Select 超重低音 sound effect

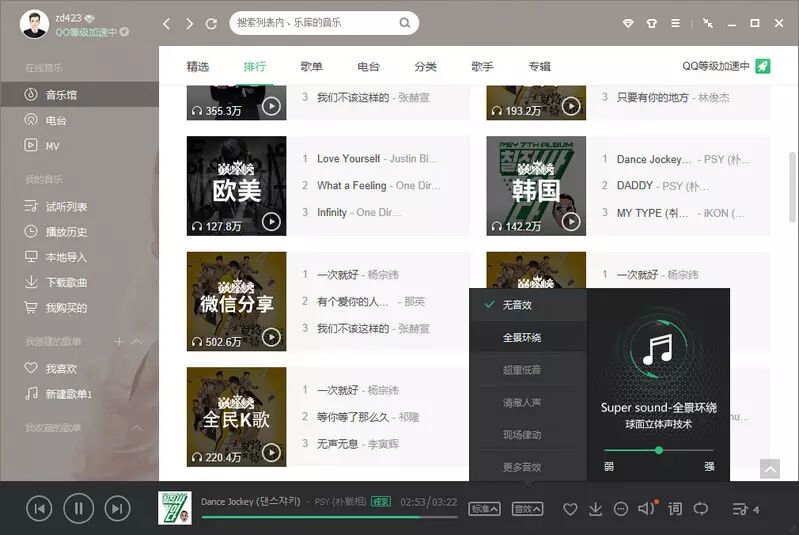click(528, 370)
